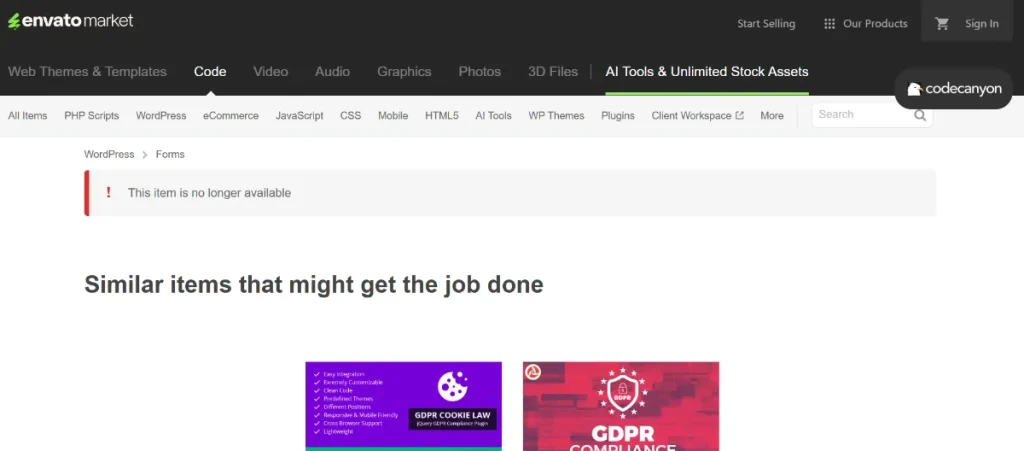The image size is (1024, 451).
Task: Expand the More menu
Action: [772, 116]
